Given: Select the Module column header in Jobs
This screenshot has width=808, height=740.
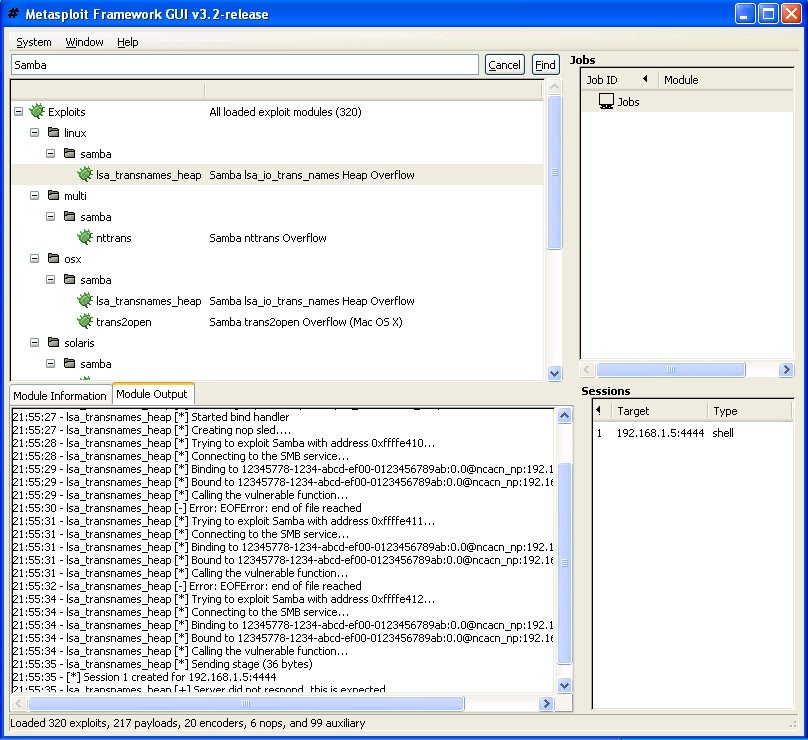Looking at the screenshot, I should (726, 79).
